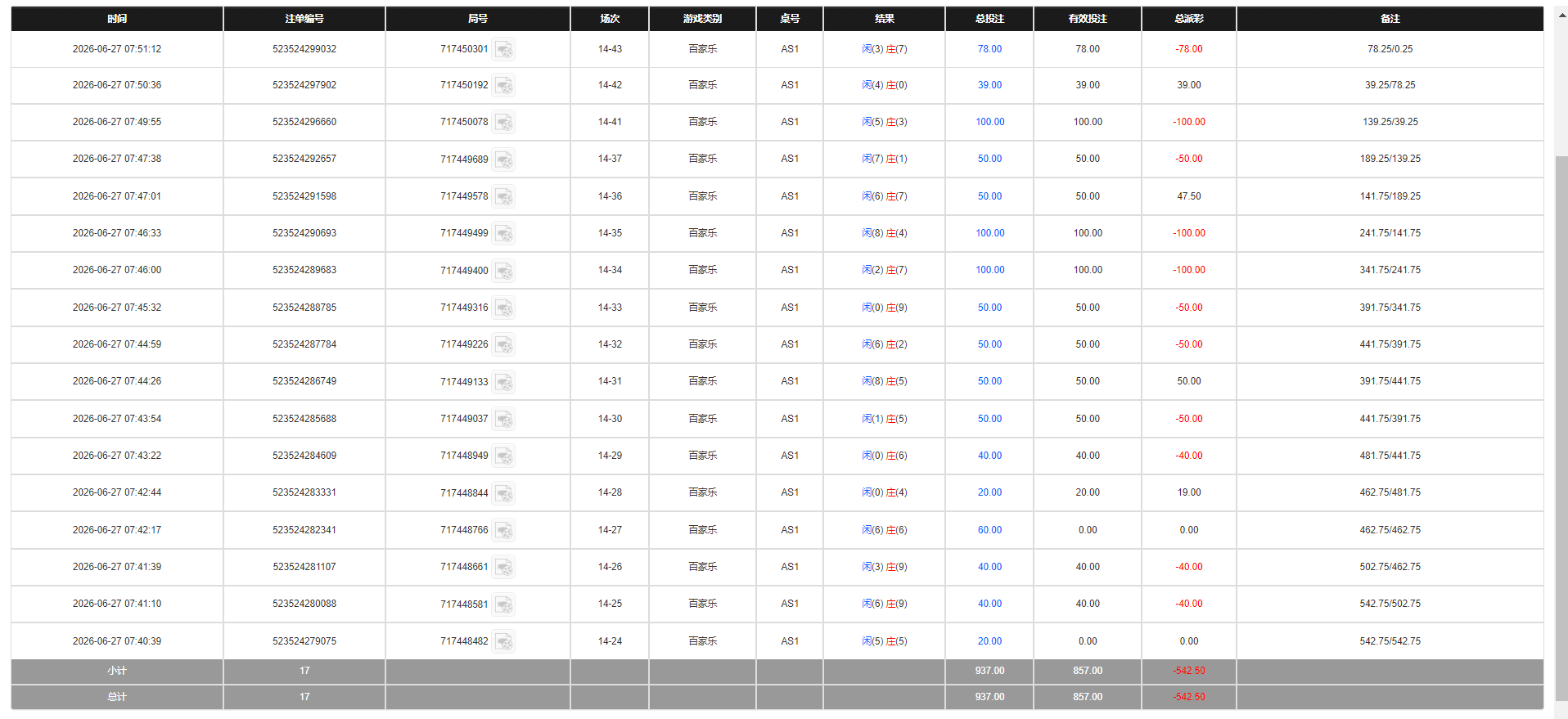1568x719 pixels.
Task: Click payout value -78.00
Action: [x=1189, y=49]
